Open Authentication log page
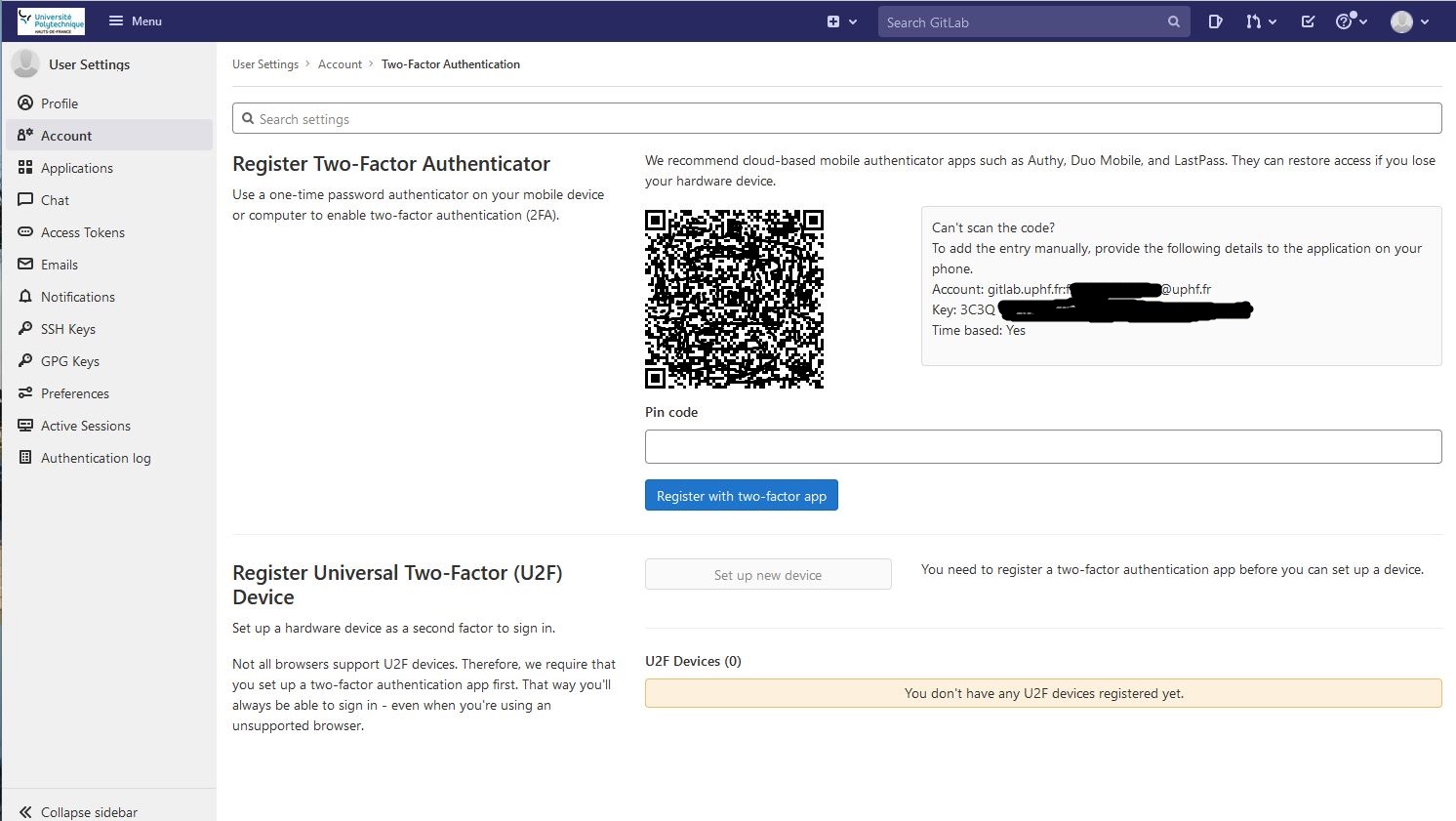1456x821 pixels. [x=109, y=457]
